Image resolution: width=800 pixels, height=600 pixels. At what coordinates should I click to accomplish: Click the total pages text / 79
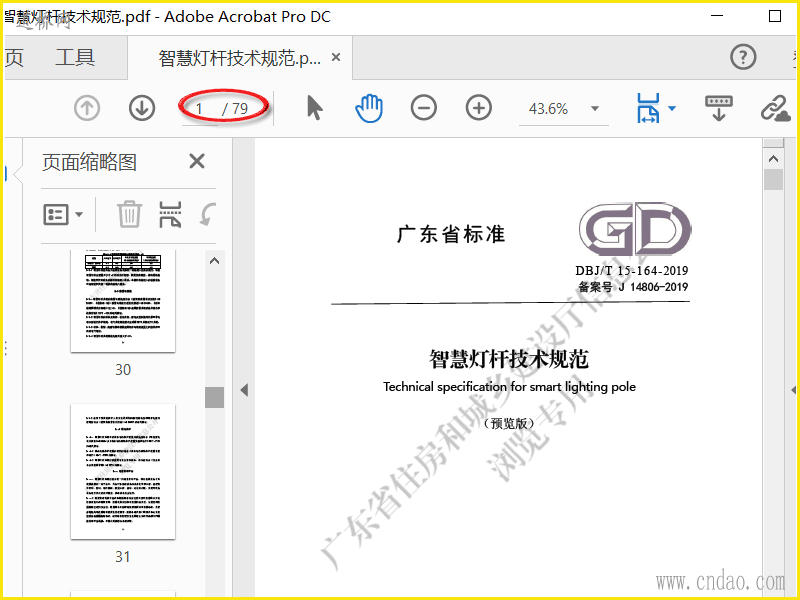click(x=235, y=109)
